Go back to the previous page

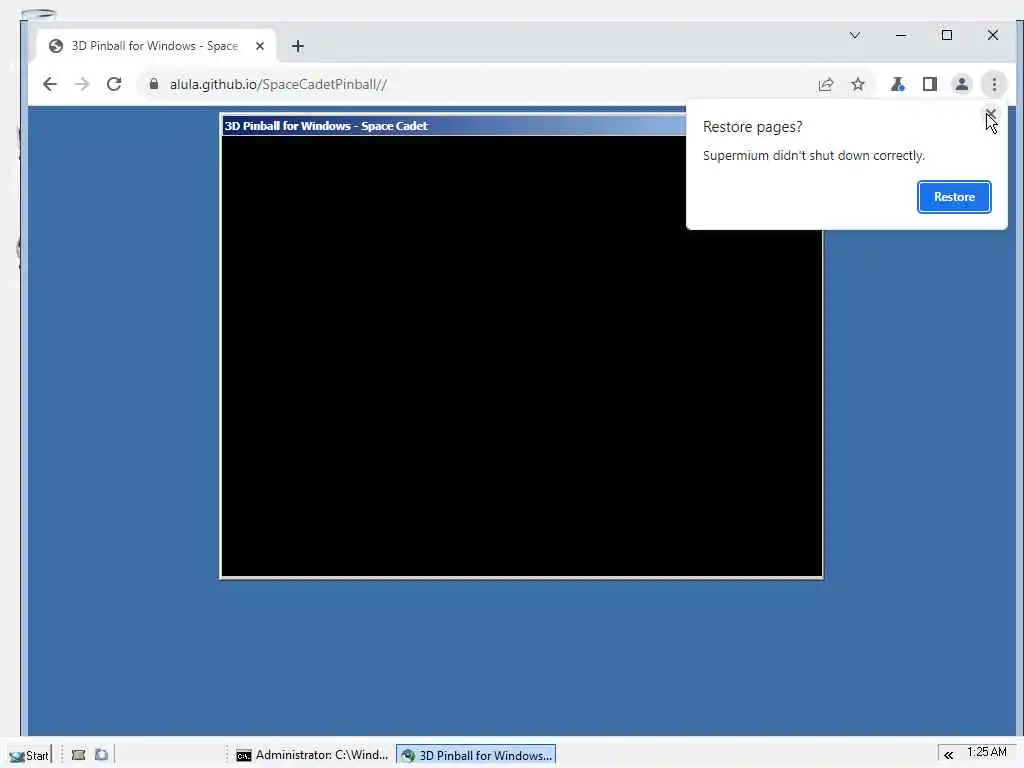[50, 84]
